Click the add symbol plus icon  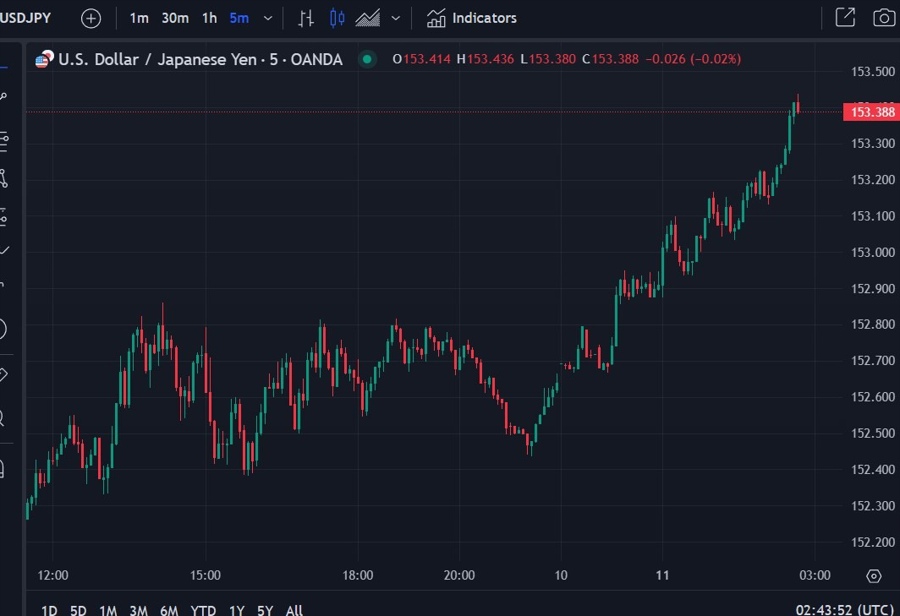[x=91, y=18]
